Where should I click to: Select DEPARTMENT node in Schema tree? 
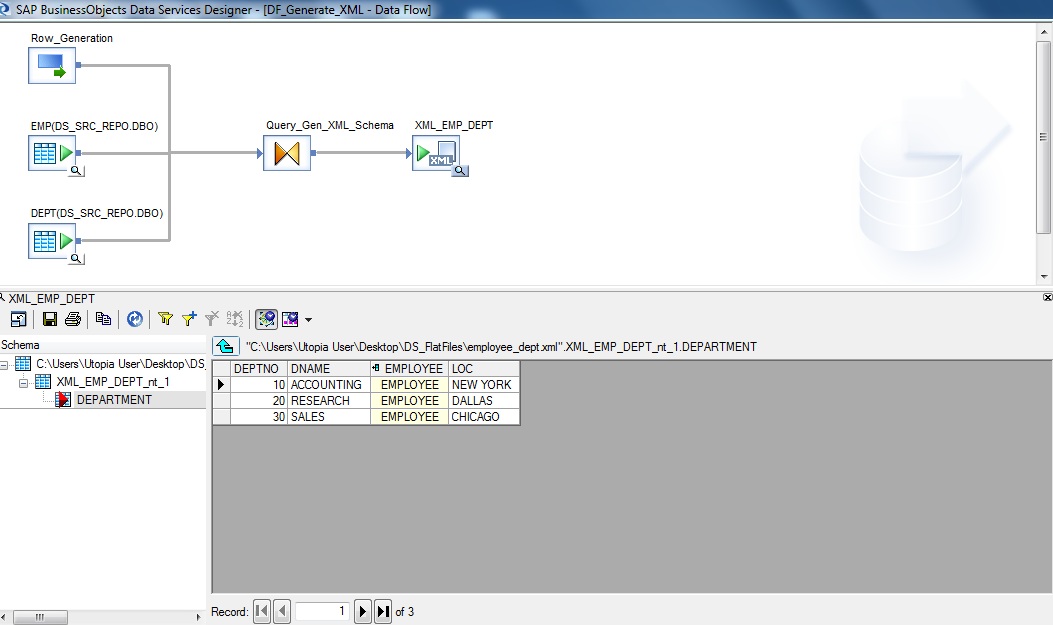[x=114, y=399]
